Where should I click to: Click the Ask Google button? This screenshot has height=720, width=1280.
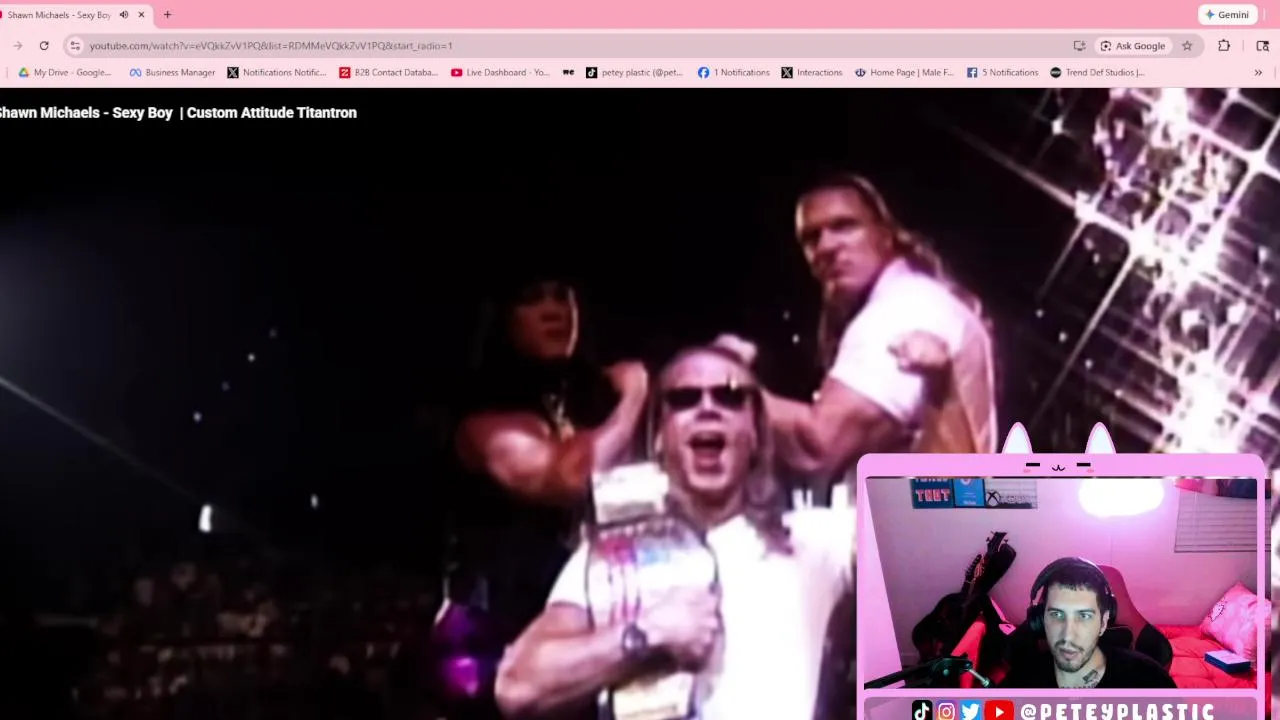(1133, 46)
